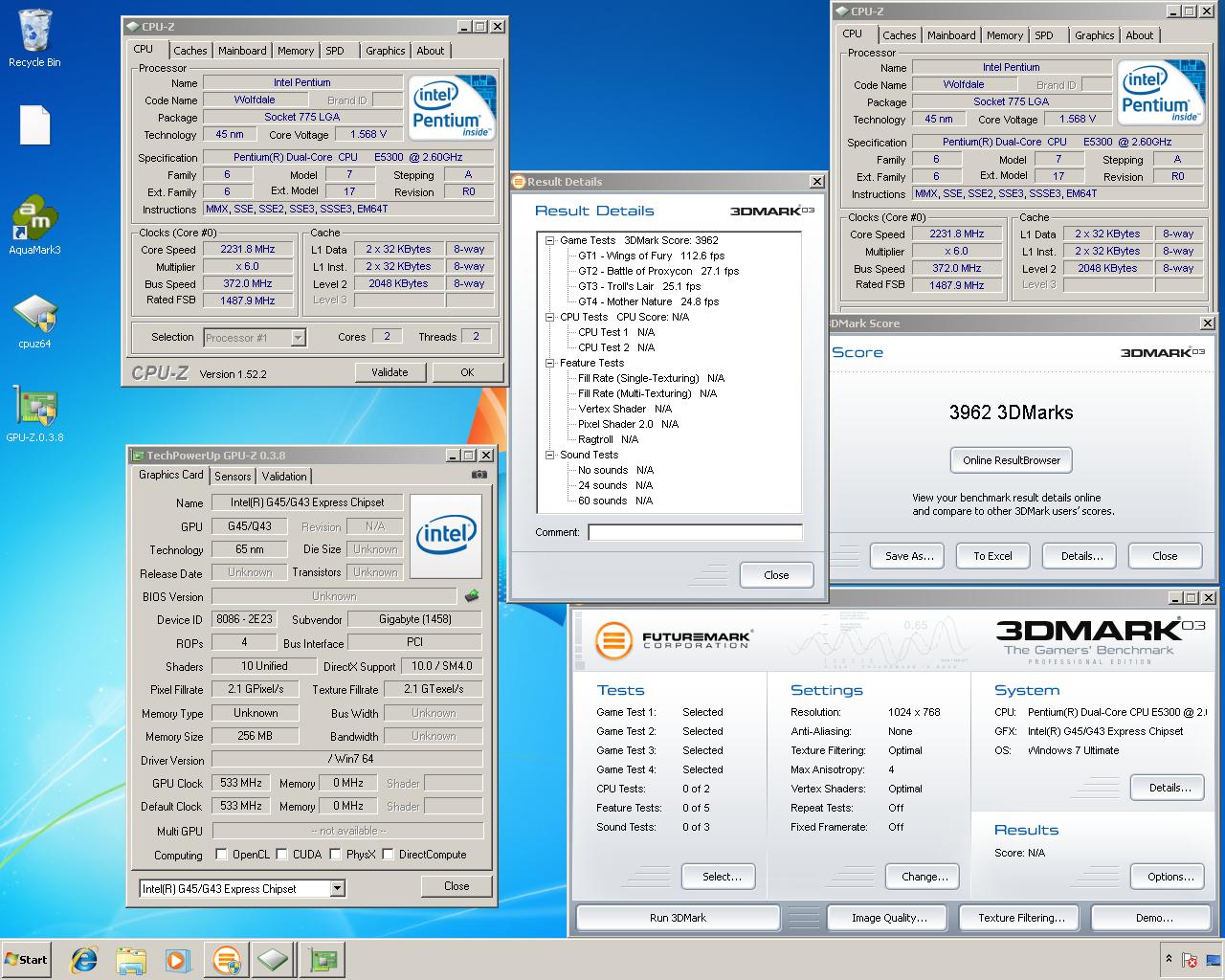Collapse Sound Tests tree node
The image size is (1225, 980).
[550, 455]
